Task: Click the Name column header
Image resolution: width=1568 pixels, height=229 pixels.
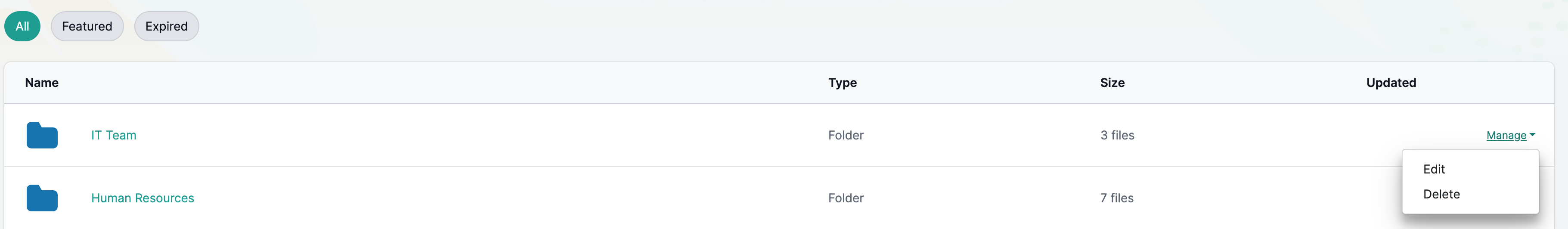Action: 42,83
